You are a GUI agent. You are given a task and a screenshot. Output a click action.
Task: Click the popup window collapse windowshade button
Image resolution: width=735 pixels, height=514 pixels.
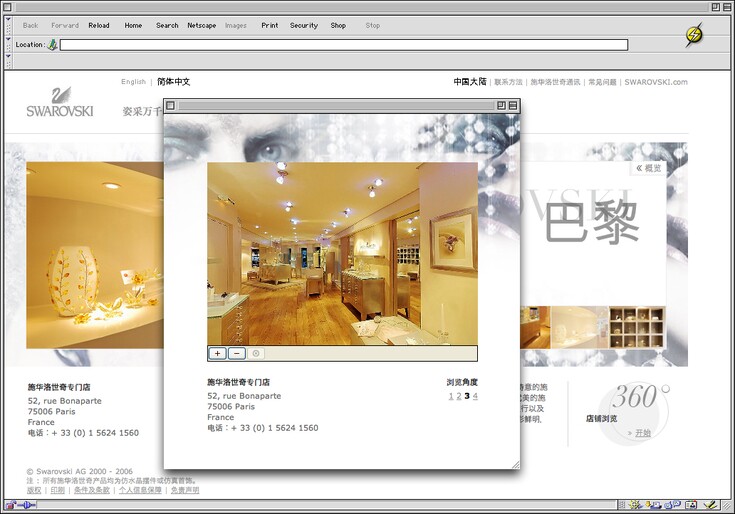513,105
